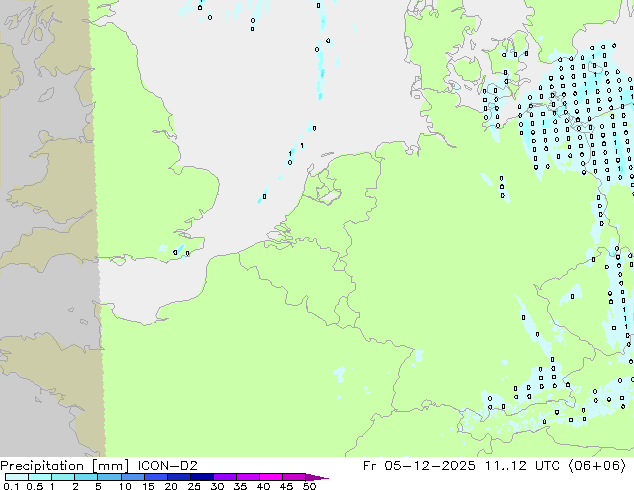This screenshot has width=634, height=490.
Task: Click the legend value '25'
Action: pyautogui.click(x=194, y=486)
